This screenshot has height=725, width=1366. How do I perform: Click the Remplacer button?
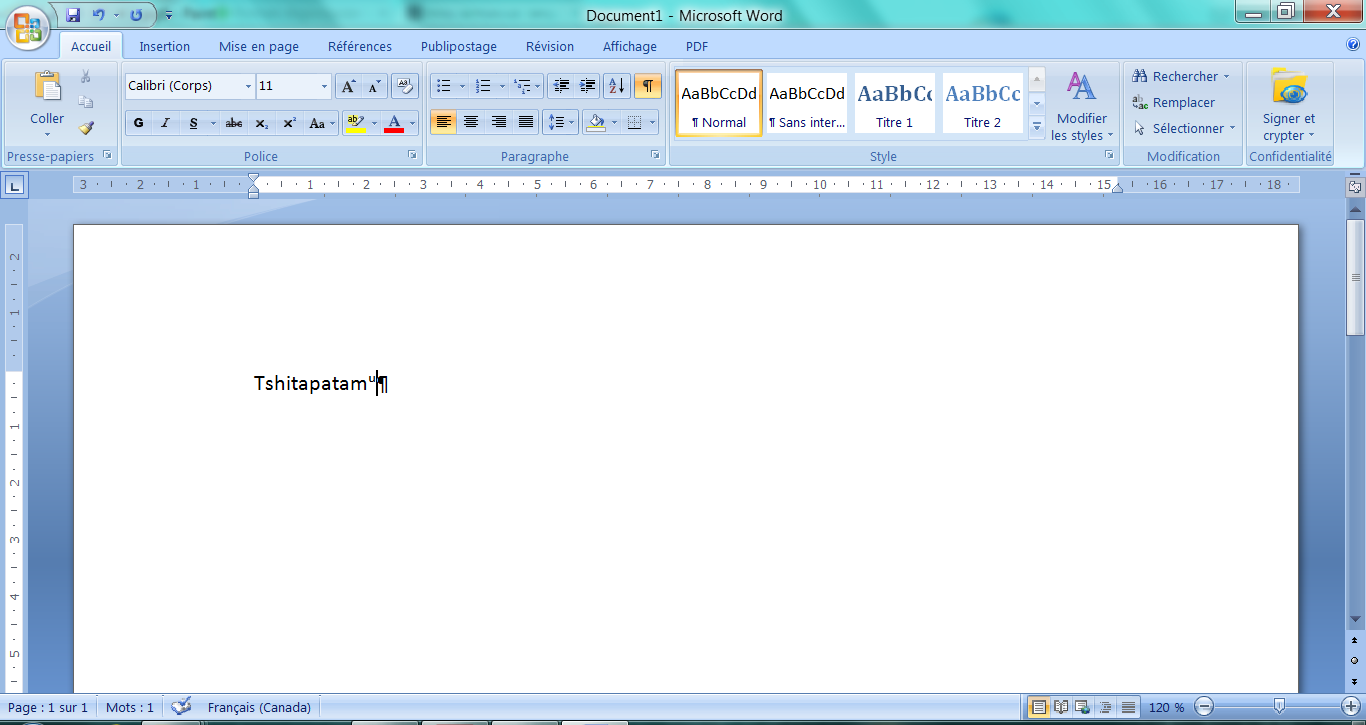pyautogui.click(x=1174, y=102)
